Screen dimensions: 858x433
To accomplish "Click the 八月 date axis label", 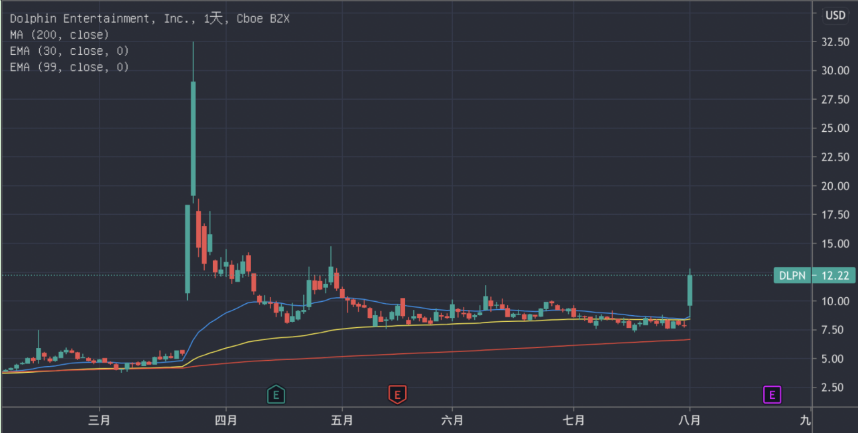I will click(689, 420).
